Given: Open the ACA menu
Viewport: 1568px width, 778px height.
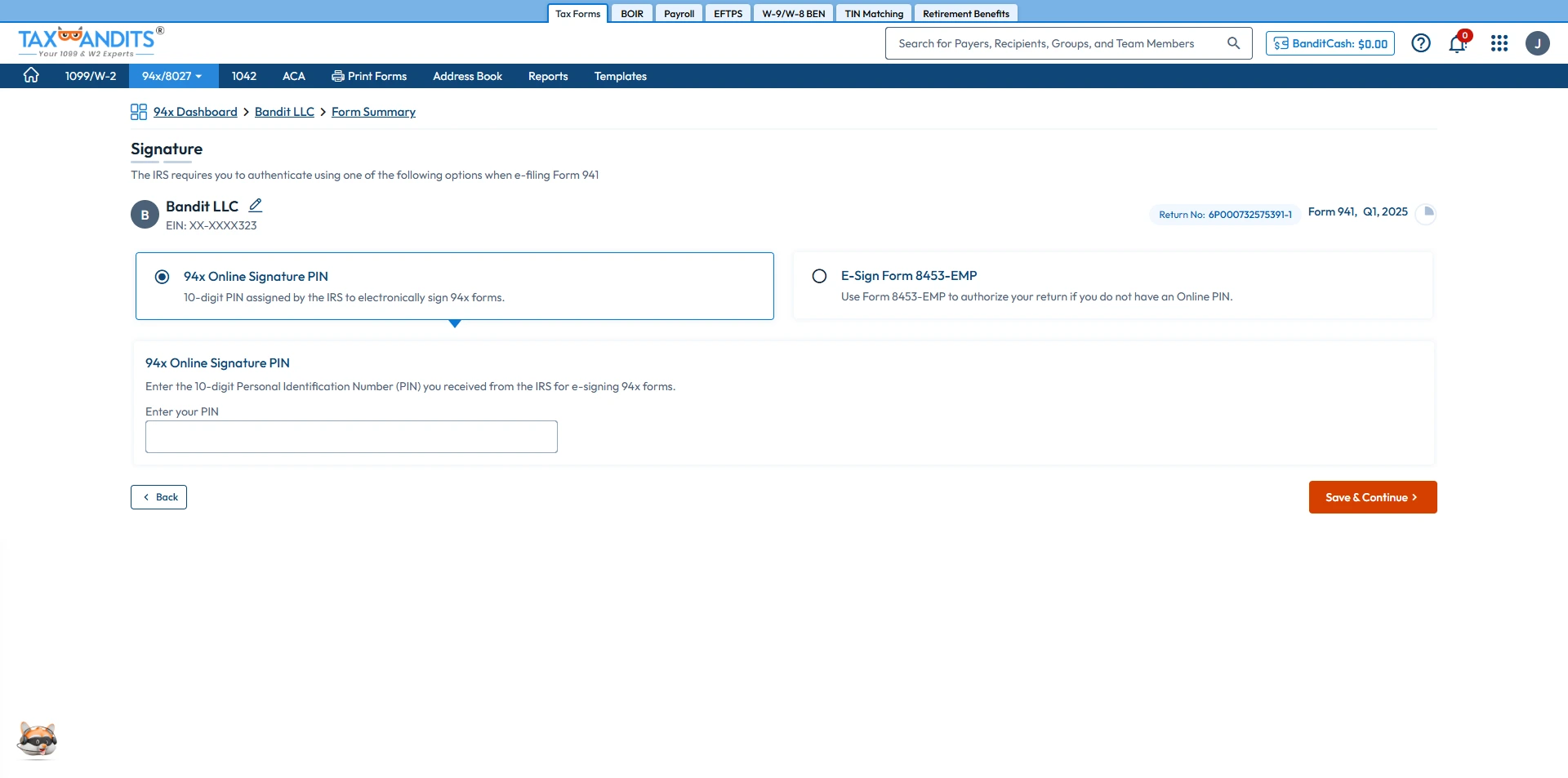Looking at the screenshot, I should [294, 76].
